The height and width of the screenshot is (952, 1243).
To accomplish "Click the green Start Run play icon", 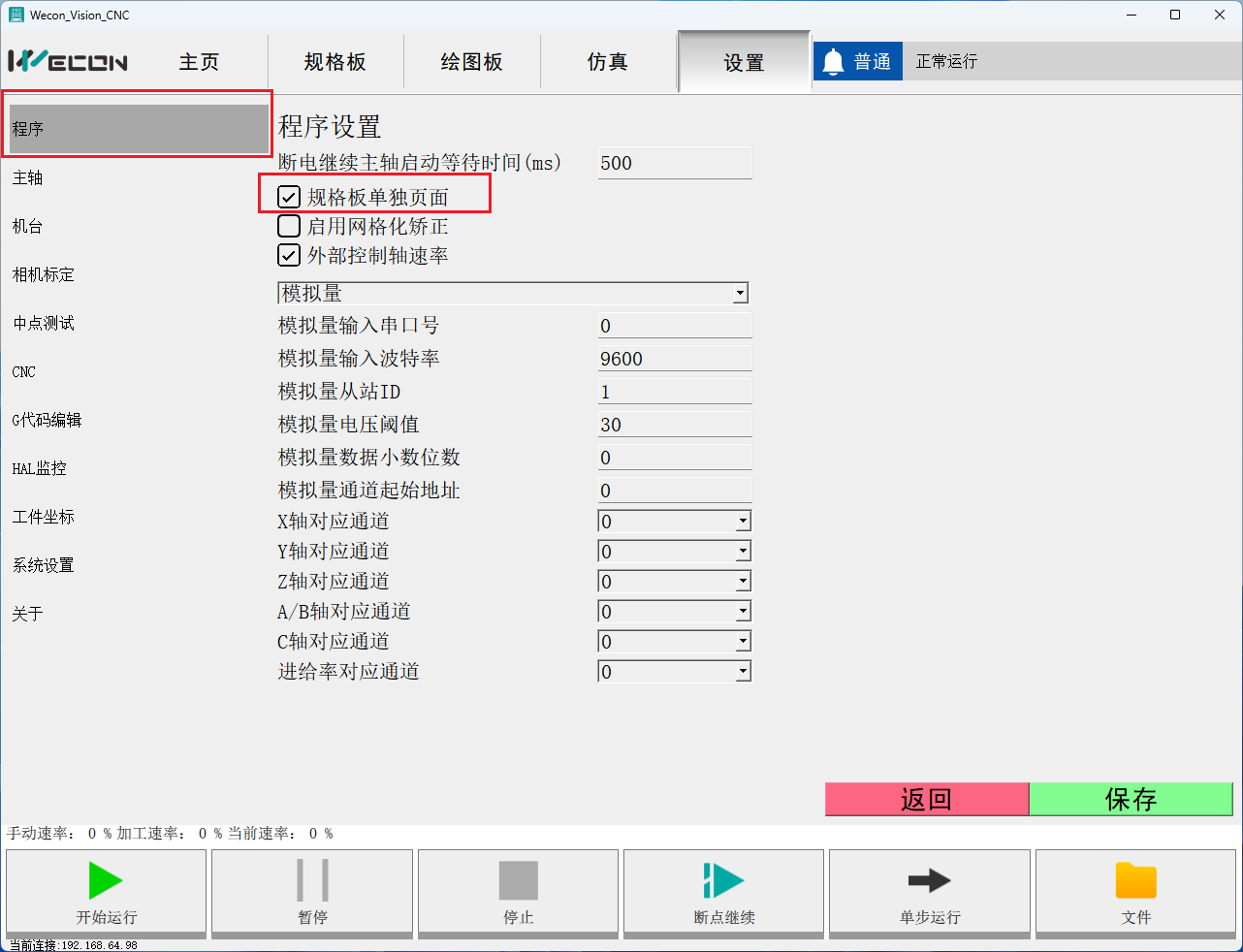I will [106, 881].
